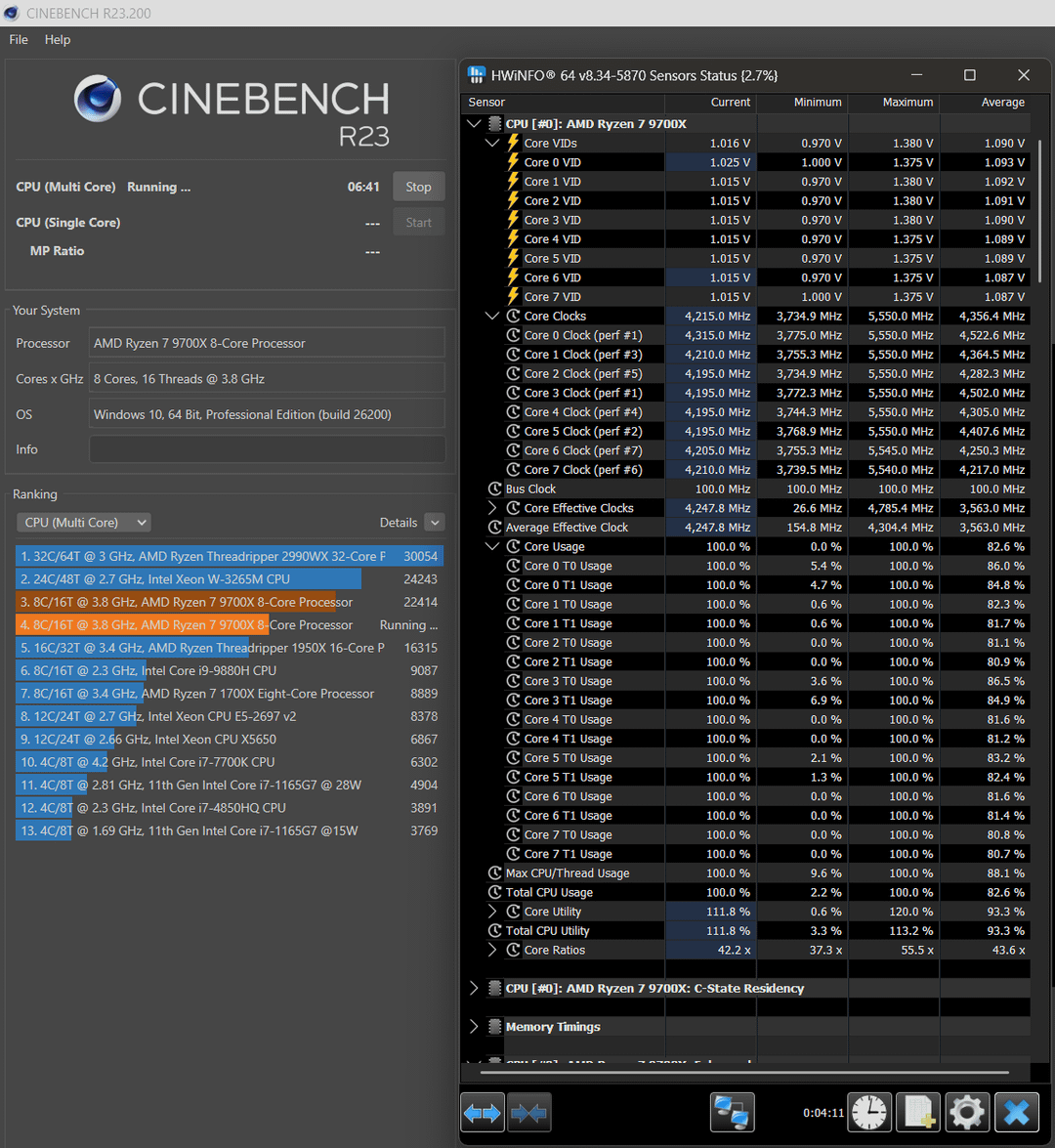Reset the elapsed time clock icon
1055x1148 pixels.
pyautogui.click(x=868, y=1112)
